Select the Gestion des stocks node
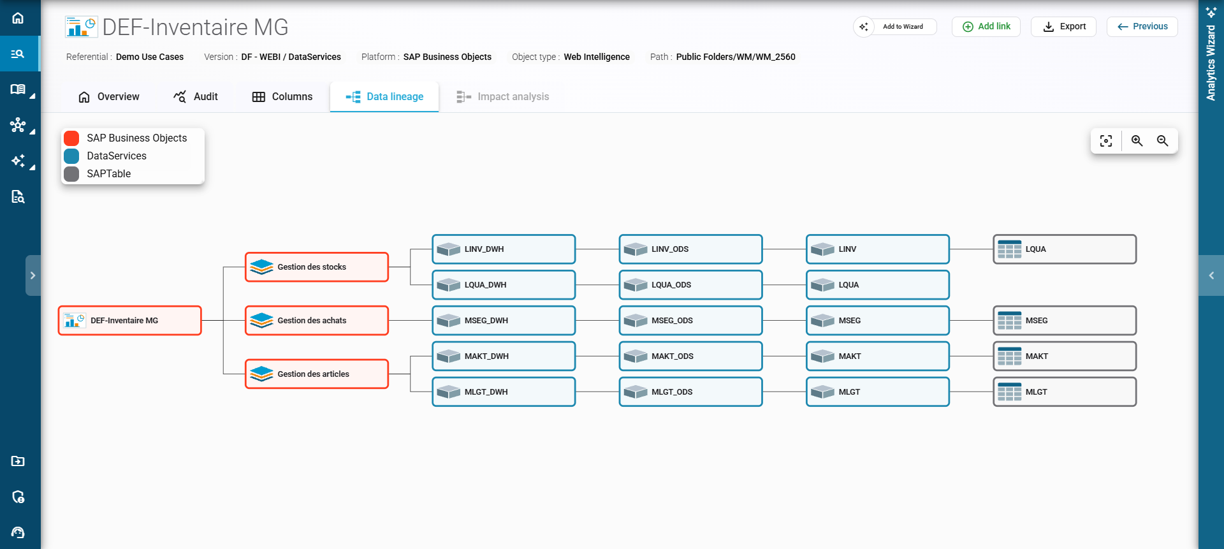This screenshot has height=549, width=1224. [316, 267]
